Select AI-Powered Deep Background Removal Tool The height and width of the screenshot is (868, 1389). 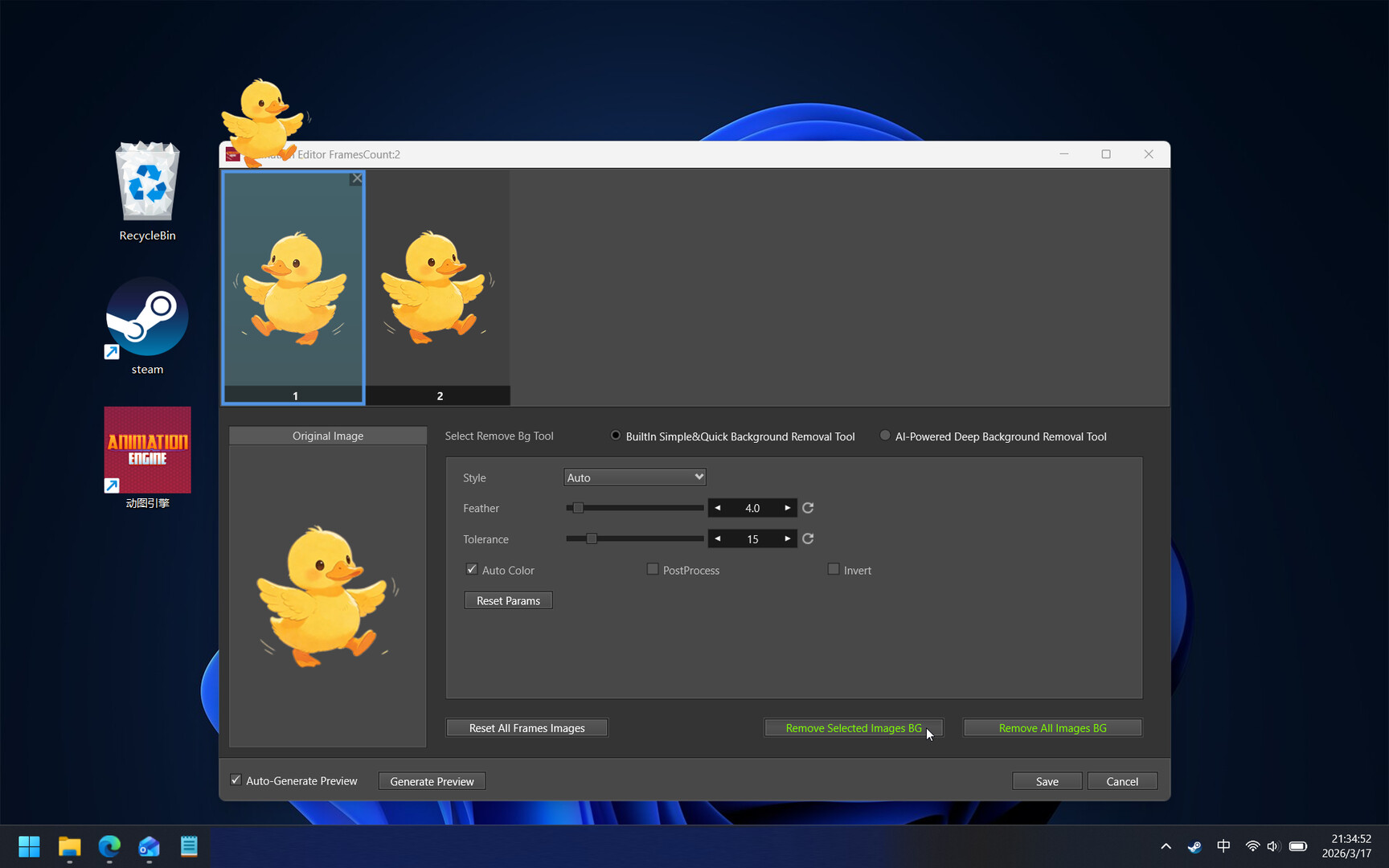click(x=885, y=435)
